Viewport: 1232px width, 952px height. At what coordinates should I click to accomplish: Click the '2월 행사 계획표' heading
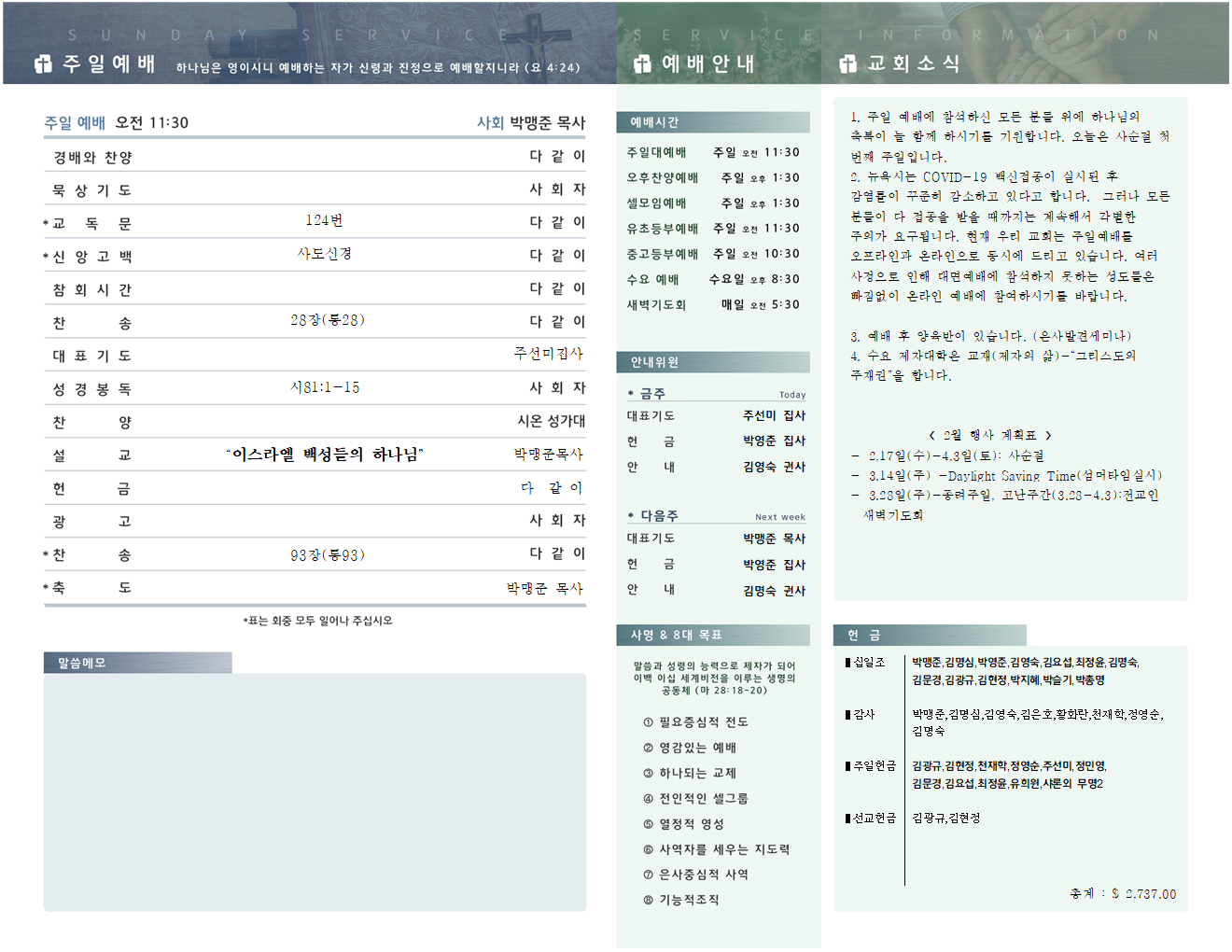tap(990, 435)
